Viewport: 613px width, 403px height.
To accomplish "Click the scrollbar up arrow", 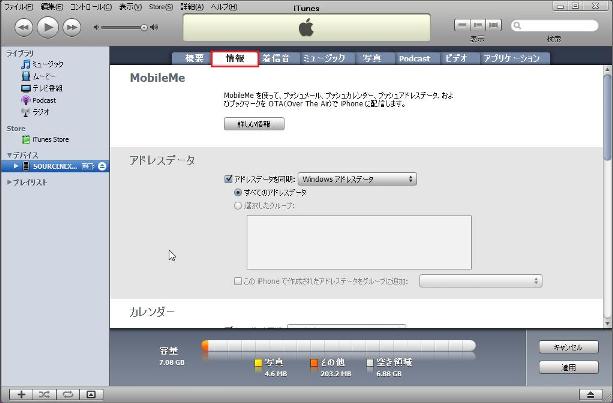I will coord(607,70).
